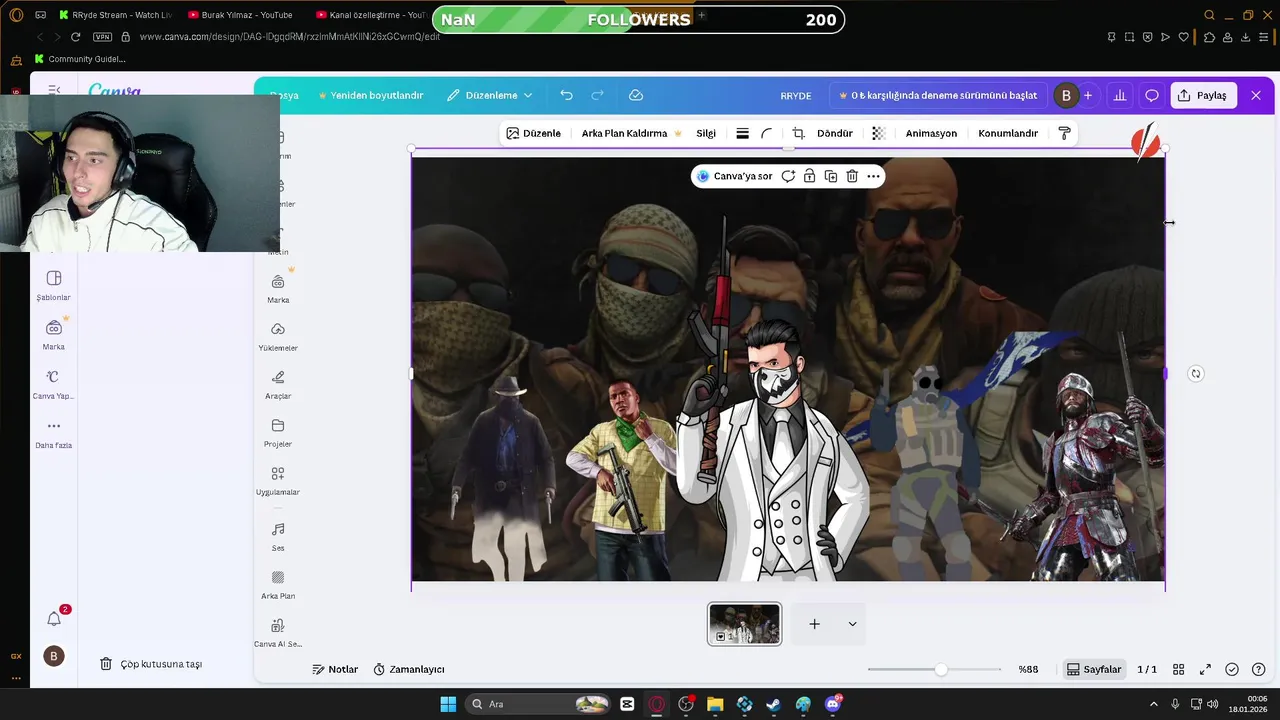Open the B profile avatar in sidebar

(x=54, y=656)
